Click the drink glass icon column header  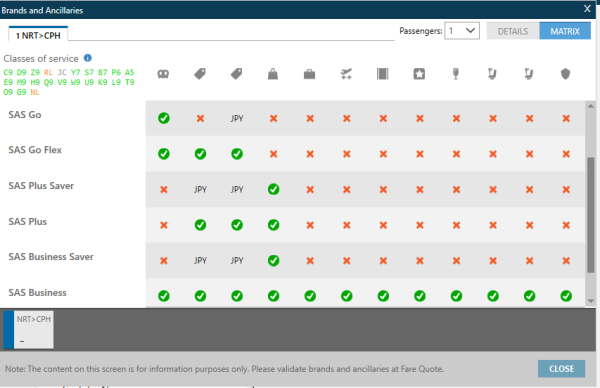pyautogui.click(x=456, y=74)
